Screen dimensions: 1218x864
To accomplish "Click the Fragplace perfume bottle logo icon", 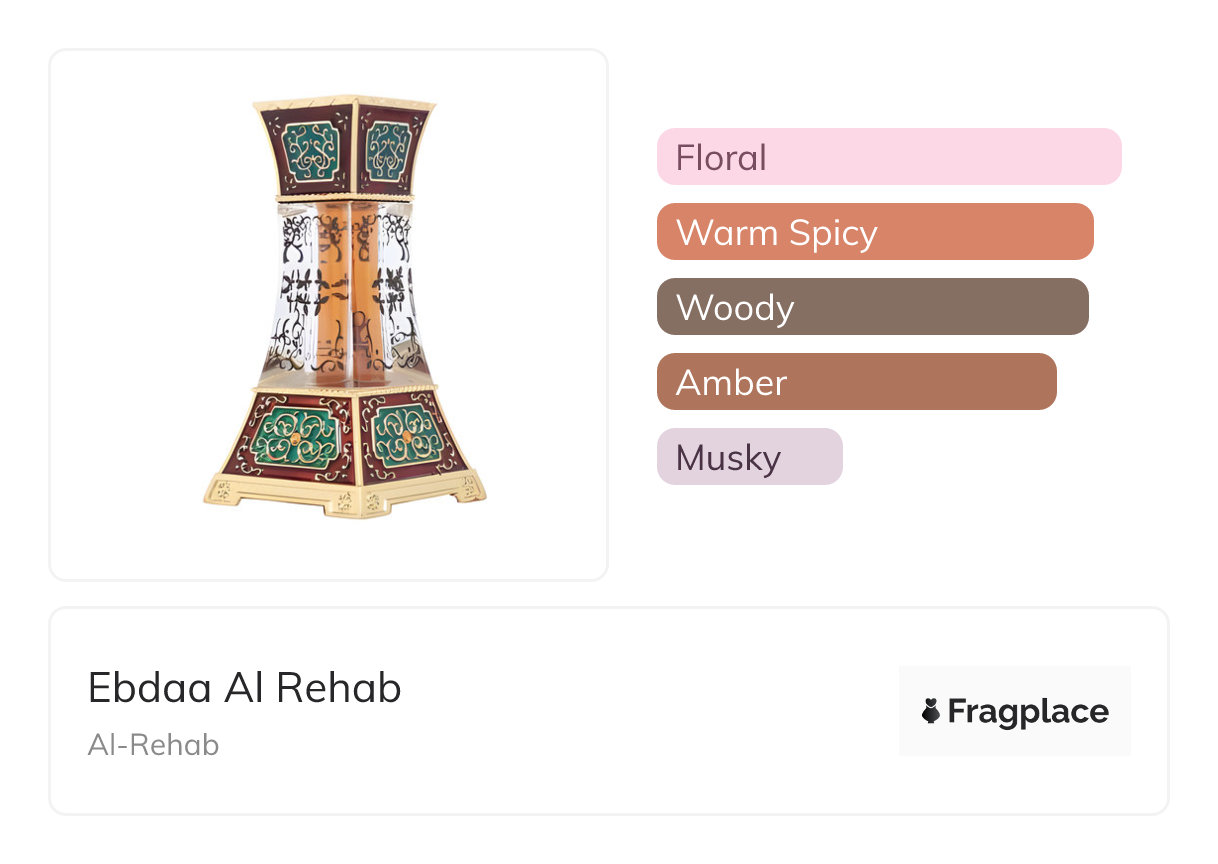I will 931,711.
